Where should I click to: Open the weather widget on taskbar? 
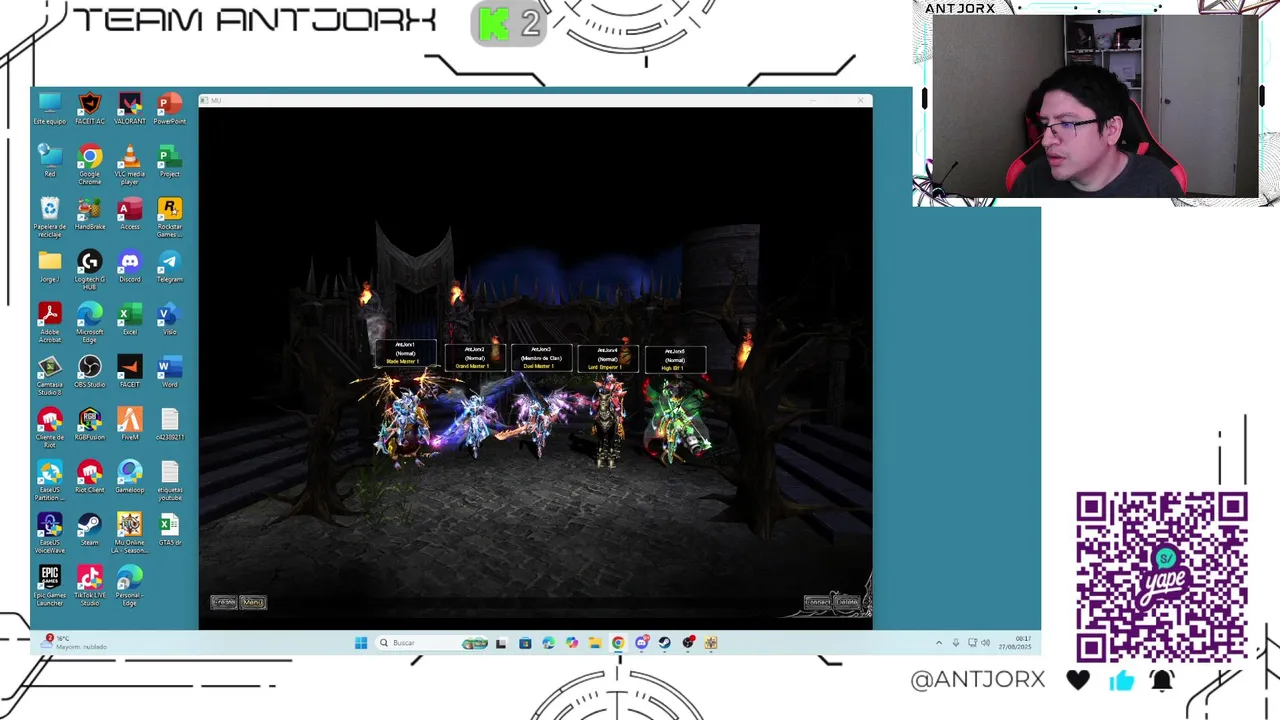click(x=72, y=642)
